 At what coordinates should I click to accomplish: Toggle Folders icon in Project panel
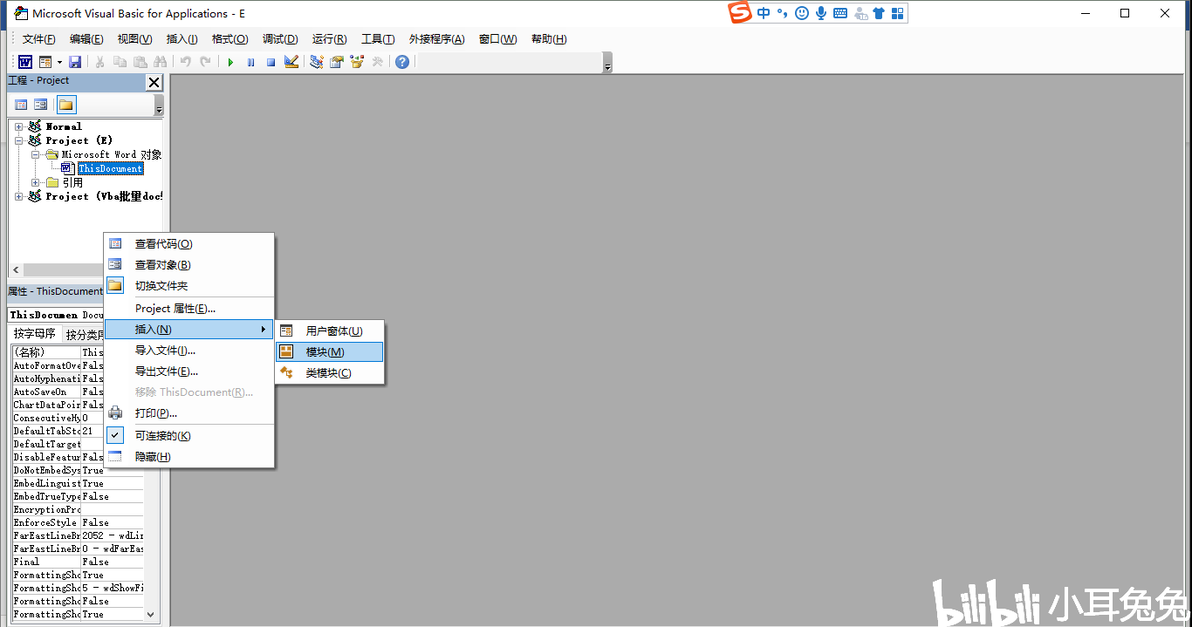tap(66, 105)
